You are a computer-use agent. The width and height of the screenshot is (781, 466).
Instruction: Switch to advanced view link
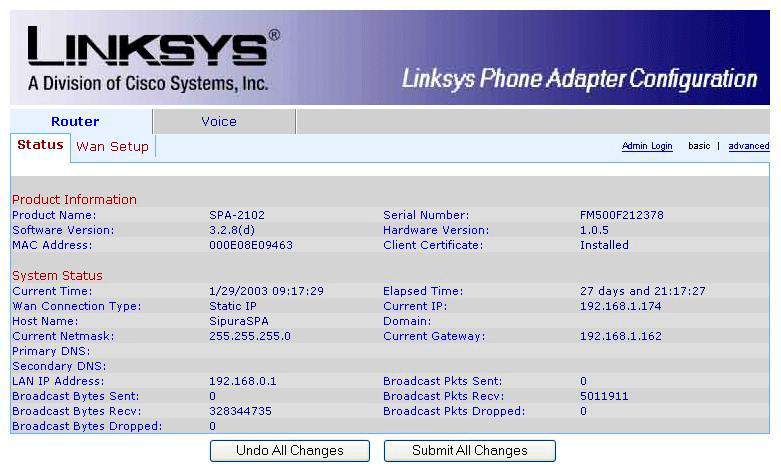pos(749,146)
